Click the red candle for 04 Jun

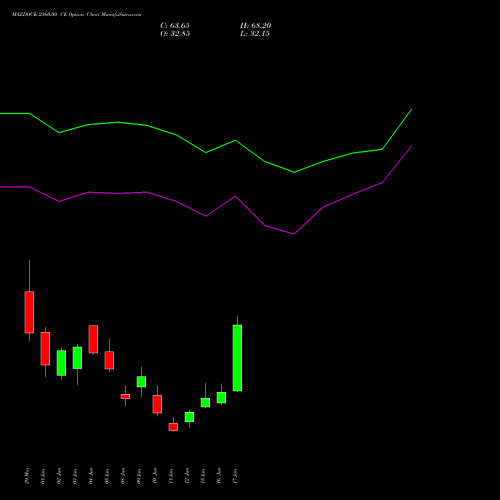93,339
